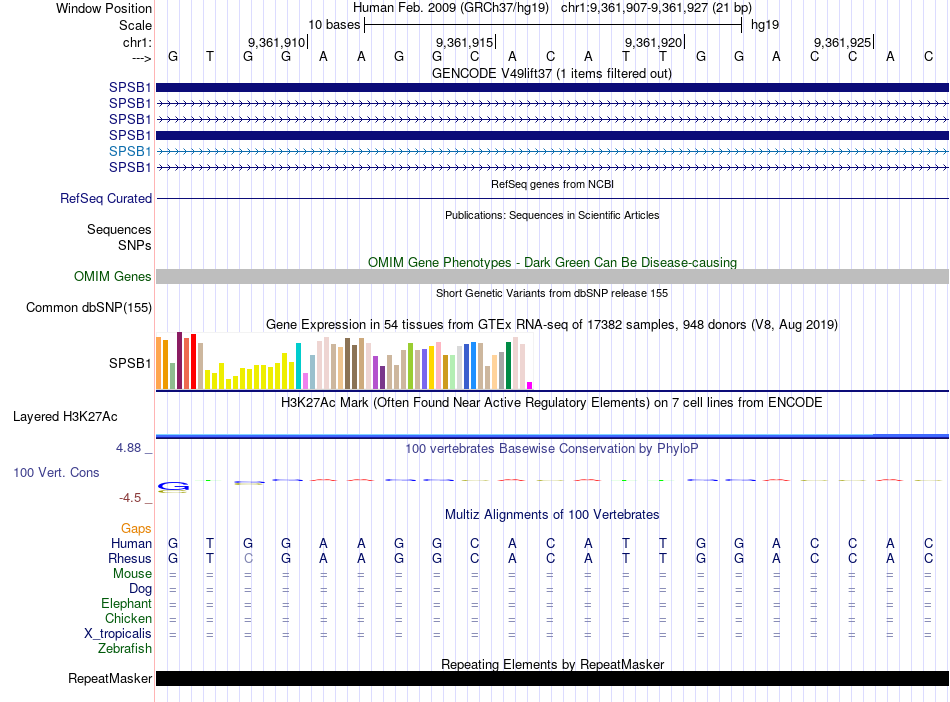Select the light blue SPSB1 transcript label
Image resolution: width=950 pixels, height=702 pixels.
(x=130, y=151)
